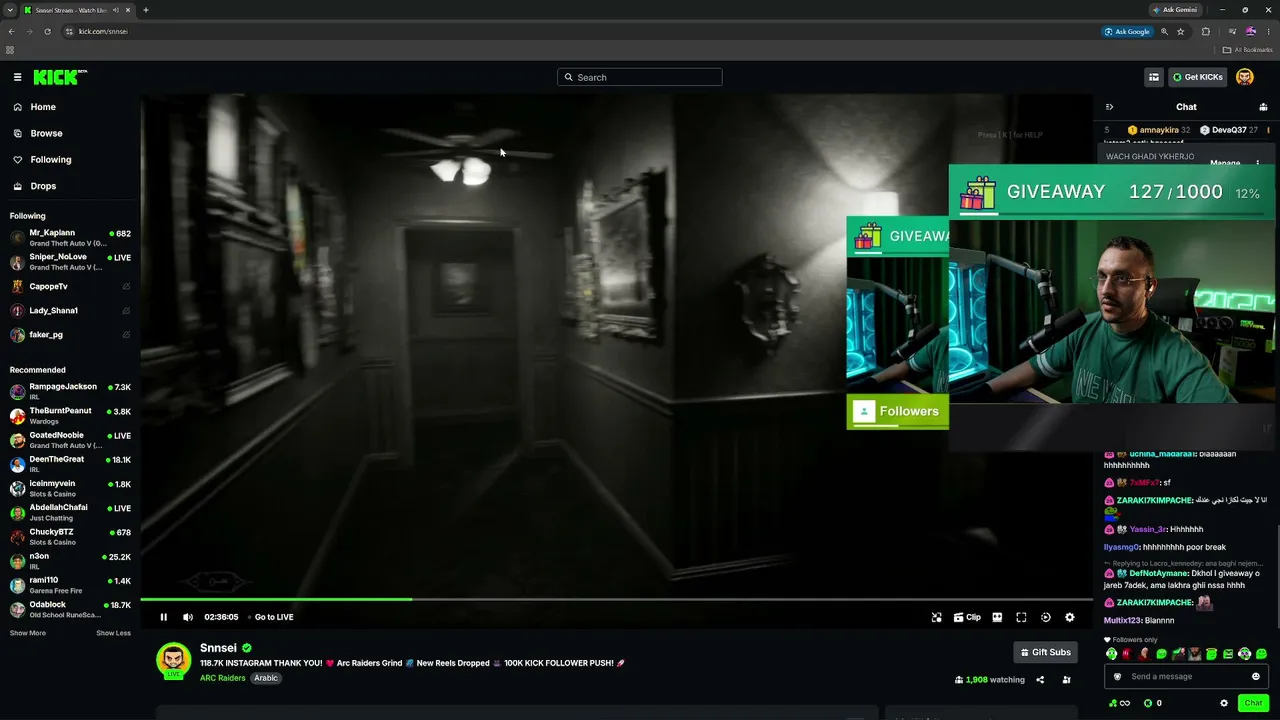
Task: Open the Kick sidebar hamburger menu
Action: (17, 77)
